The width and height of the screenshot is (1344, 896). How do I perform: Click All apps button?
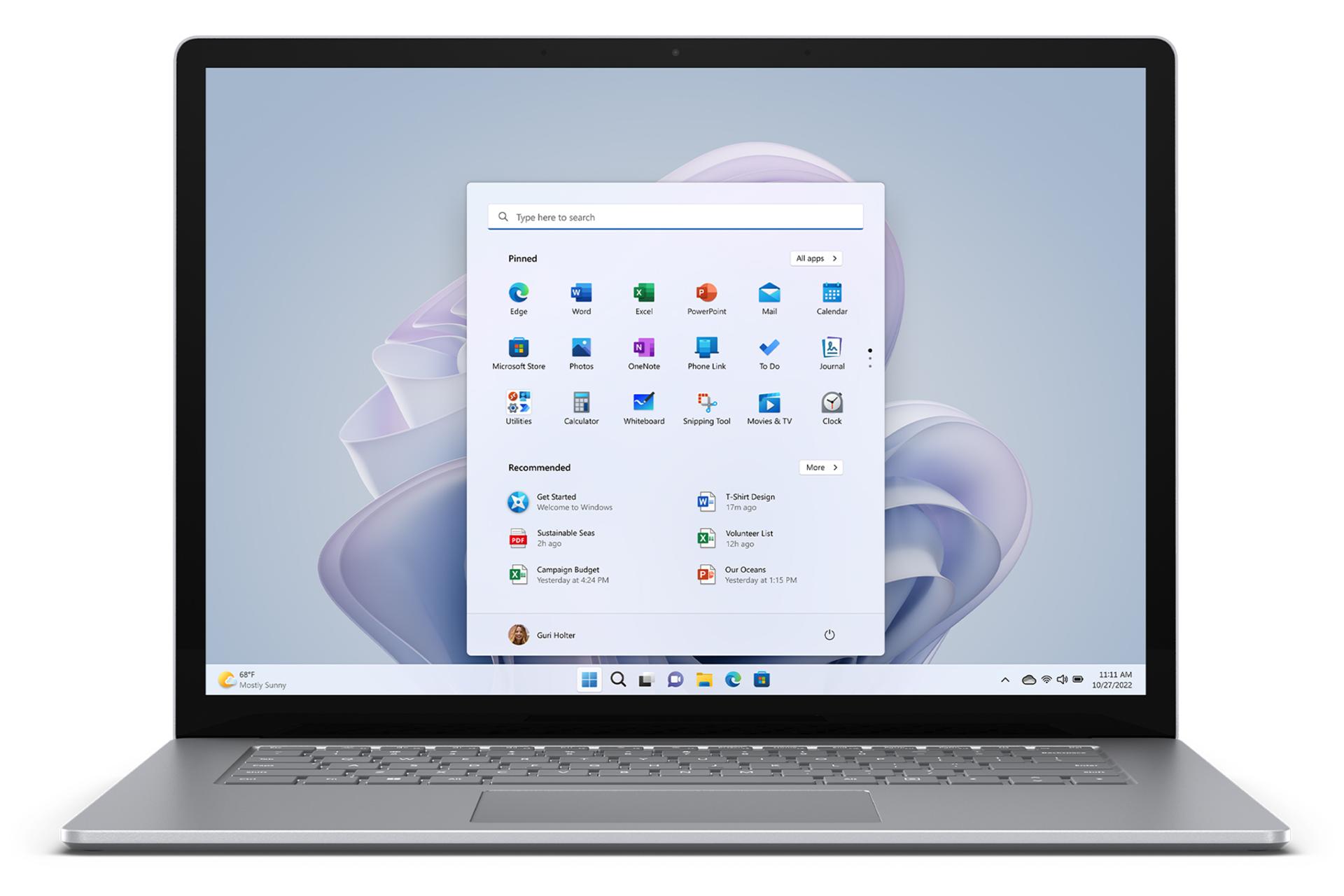click(816, 258)
